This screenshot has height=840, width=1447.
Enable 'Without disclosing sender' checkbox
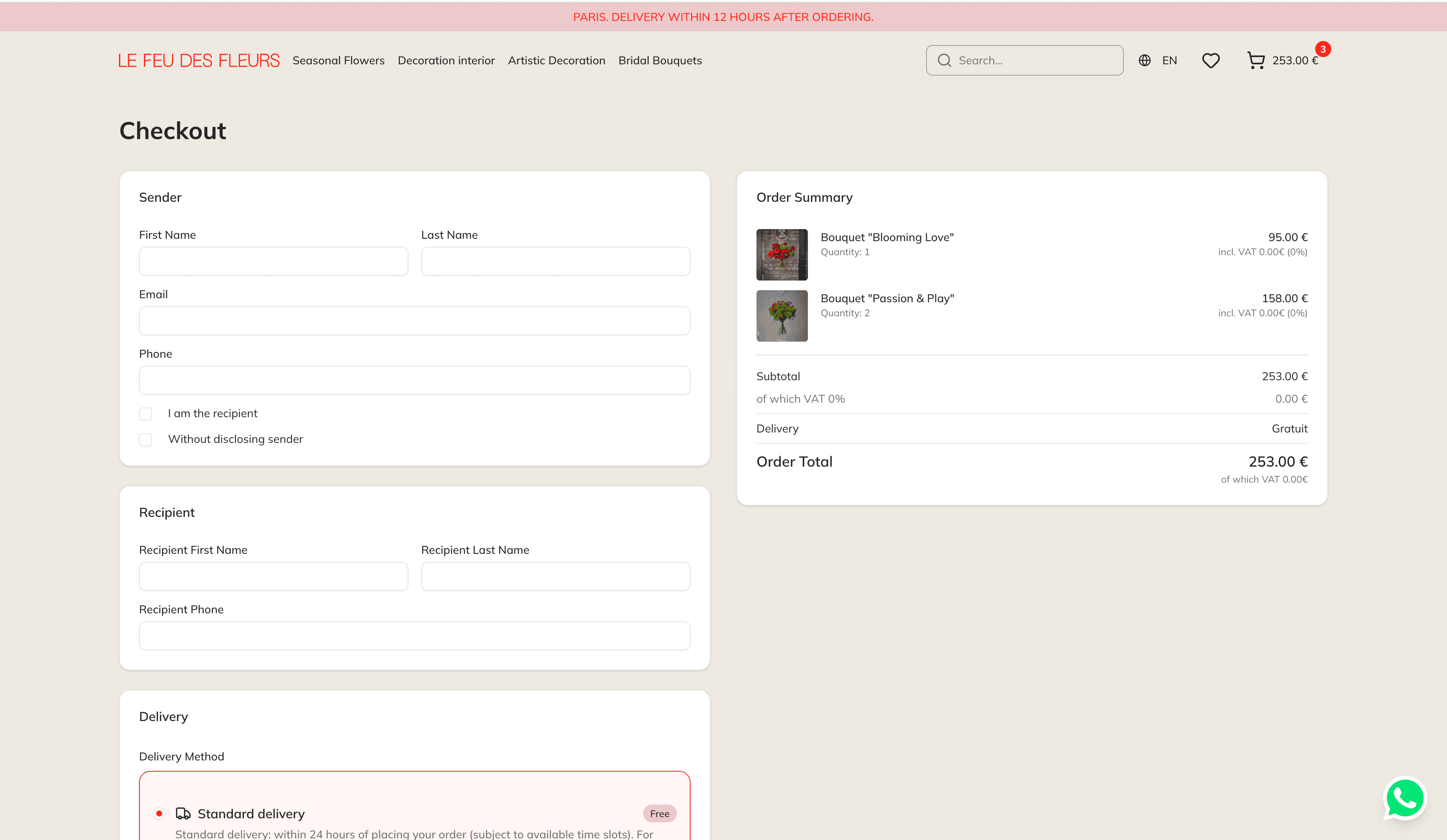[146, 439]
